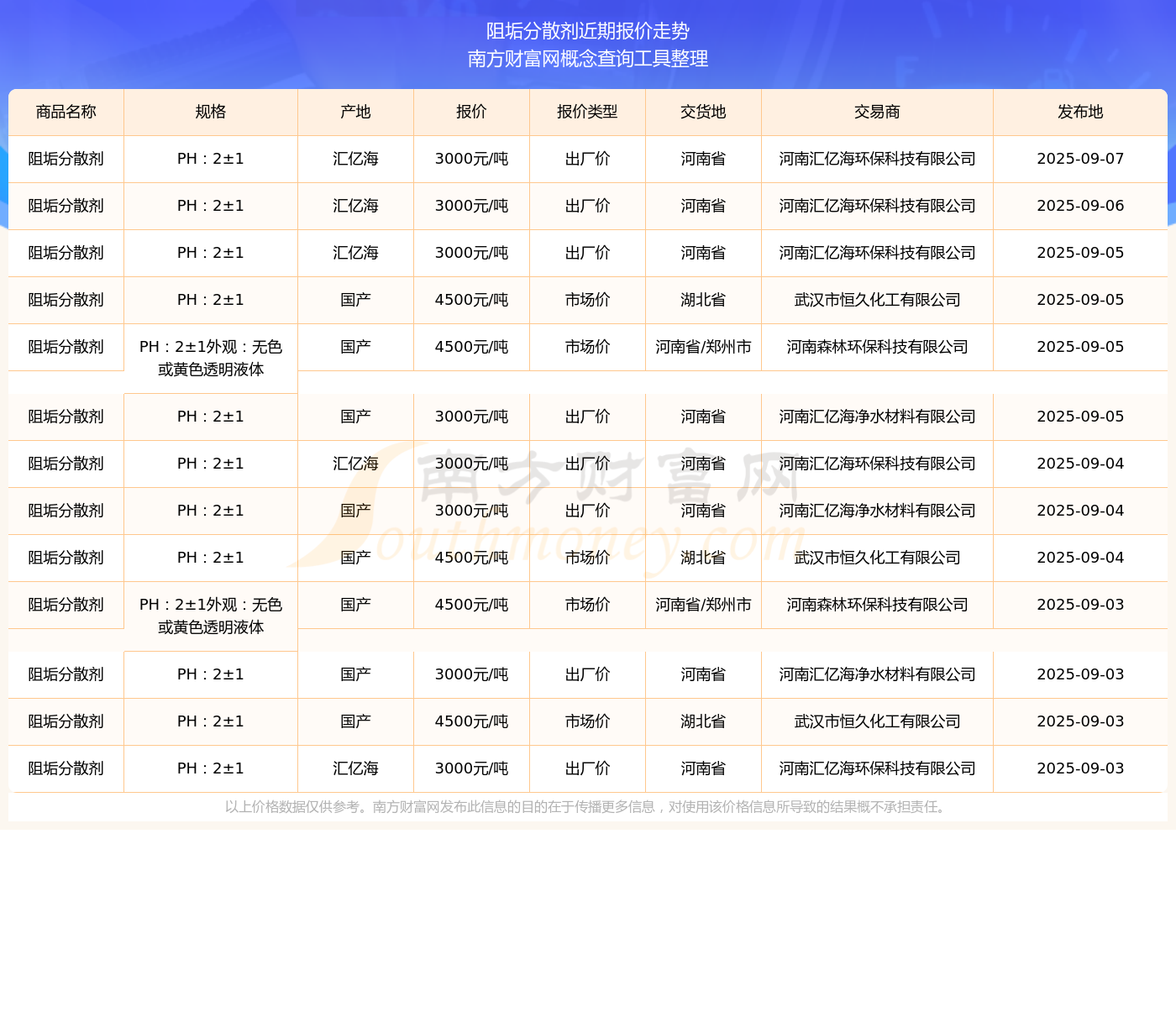Click the price disclaimer text below the table
The height and width of the screenshot is (1012, 1176).
587,807
